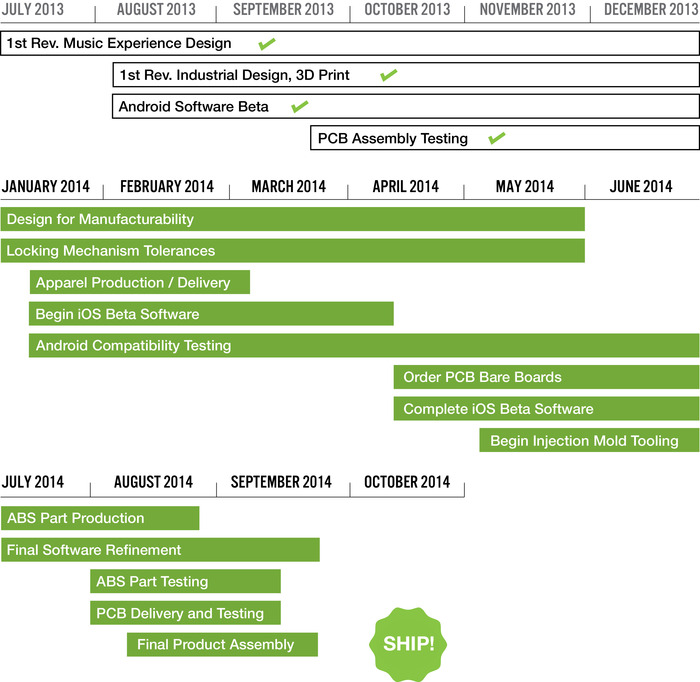
Task: Select the 1st Rev. Music Experience Design bar
Action: (x=350, y=43)
